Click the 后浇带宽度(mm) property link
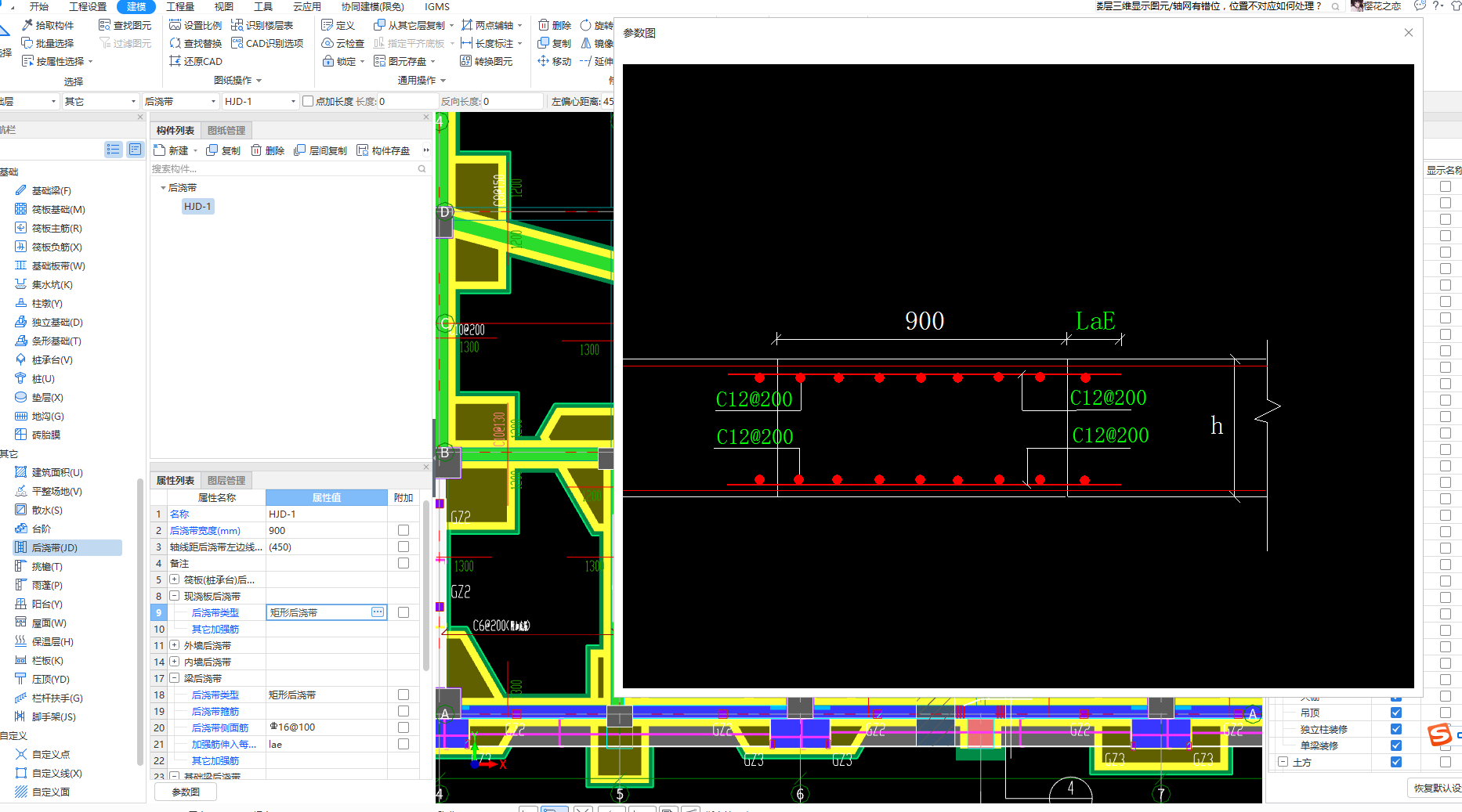 [205, 530]
